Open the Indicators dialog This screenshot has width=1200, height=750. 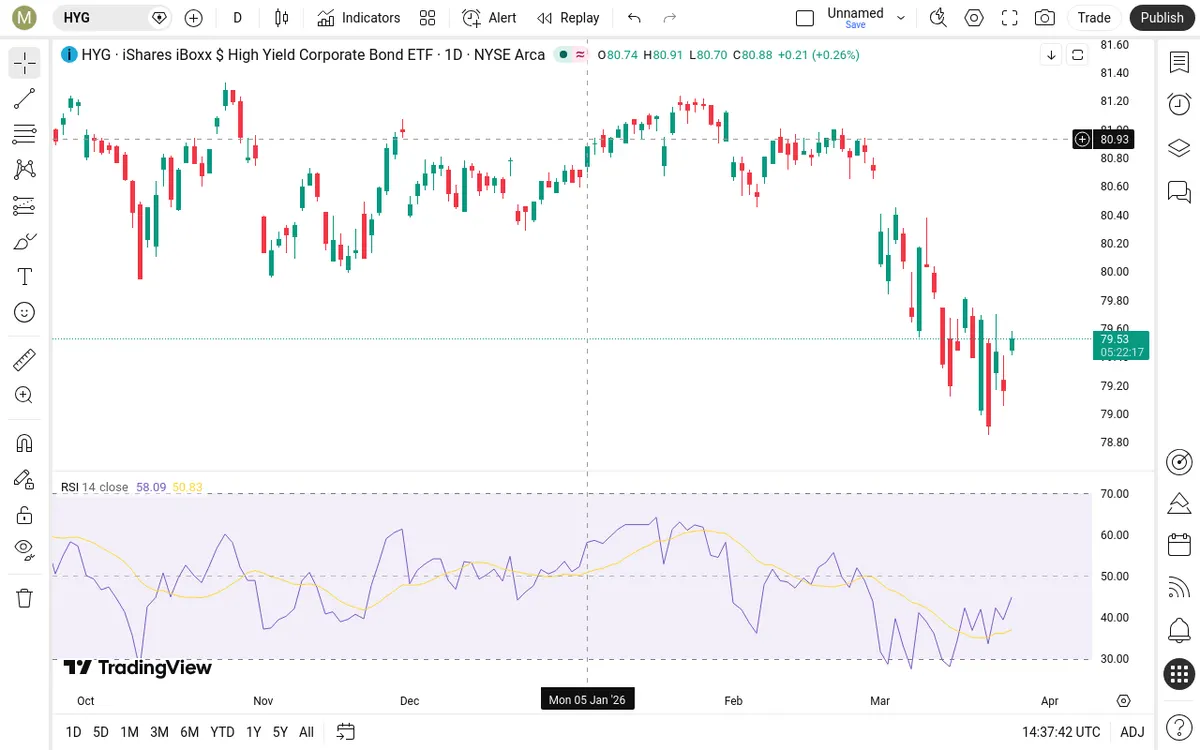coord(359,17)
